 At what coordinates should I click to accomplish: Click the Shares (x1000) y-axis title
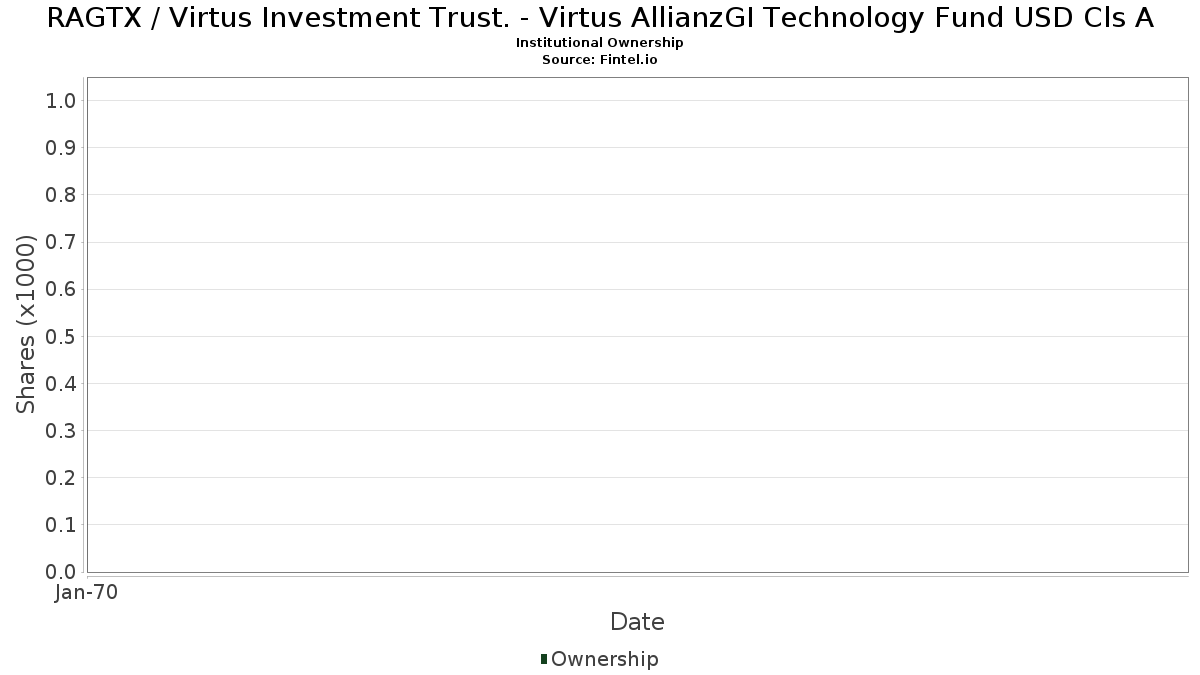click(26, 324)
